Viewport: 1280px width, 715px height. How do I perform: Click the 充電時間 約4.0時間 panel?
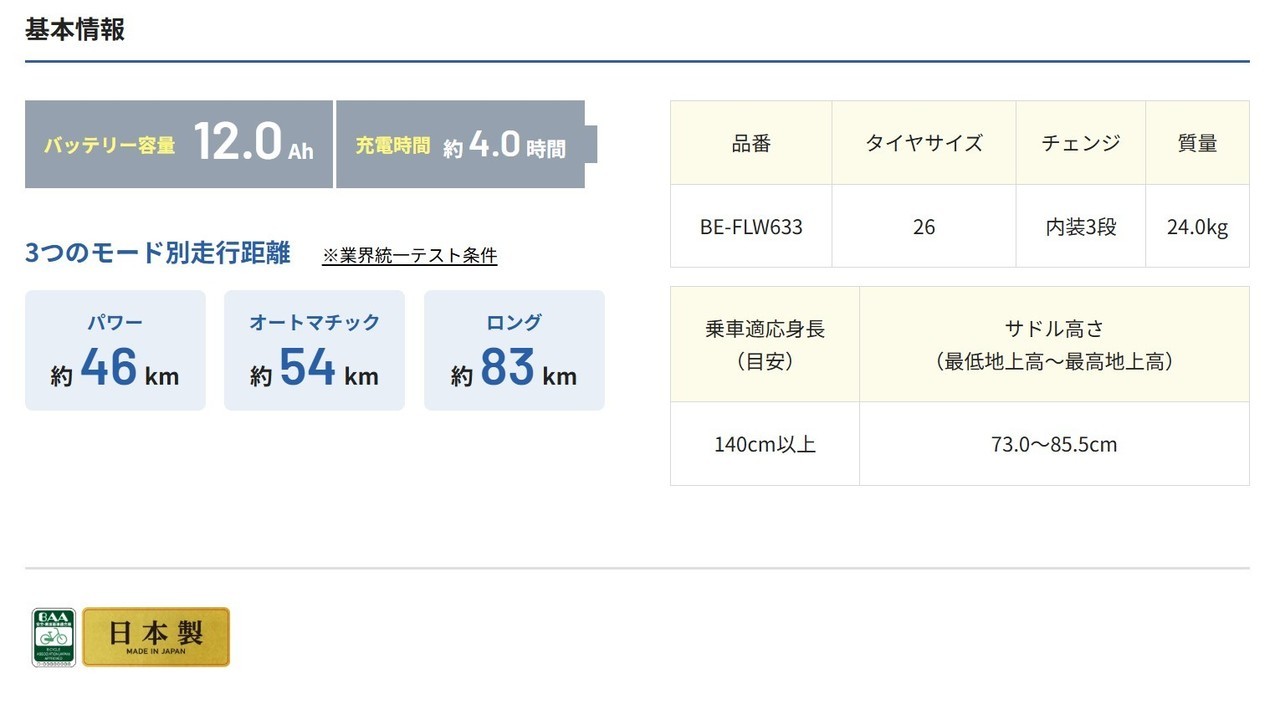[x=462, y=144]
